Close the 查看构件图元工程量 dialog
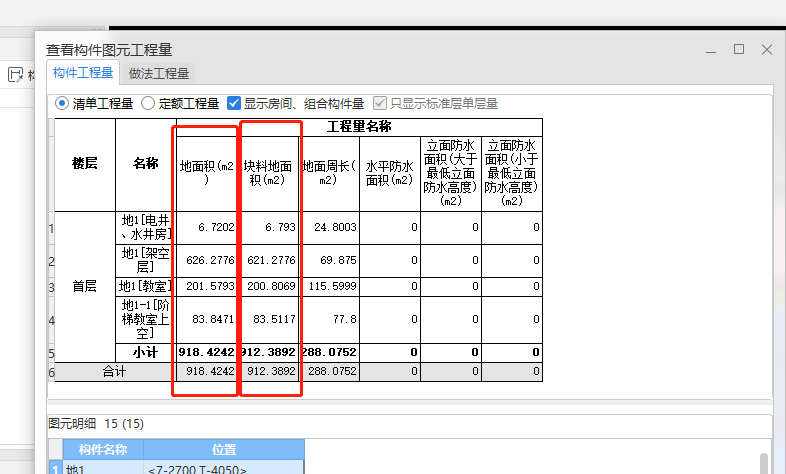Viewport: 786px width, 474px height. click(x=767, y=49)
